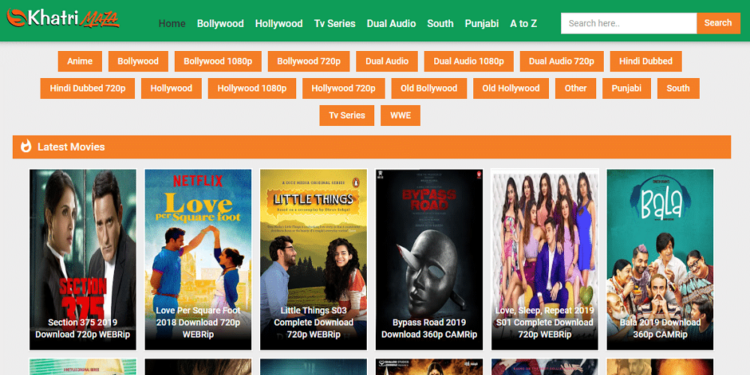Open the Section 375 movie poster
This screenshot has height=375, width=750.
click(83, 259)
